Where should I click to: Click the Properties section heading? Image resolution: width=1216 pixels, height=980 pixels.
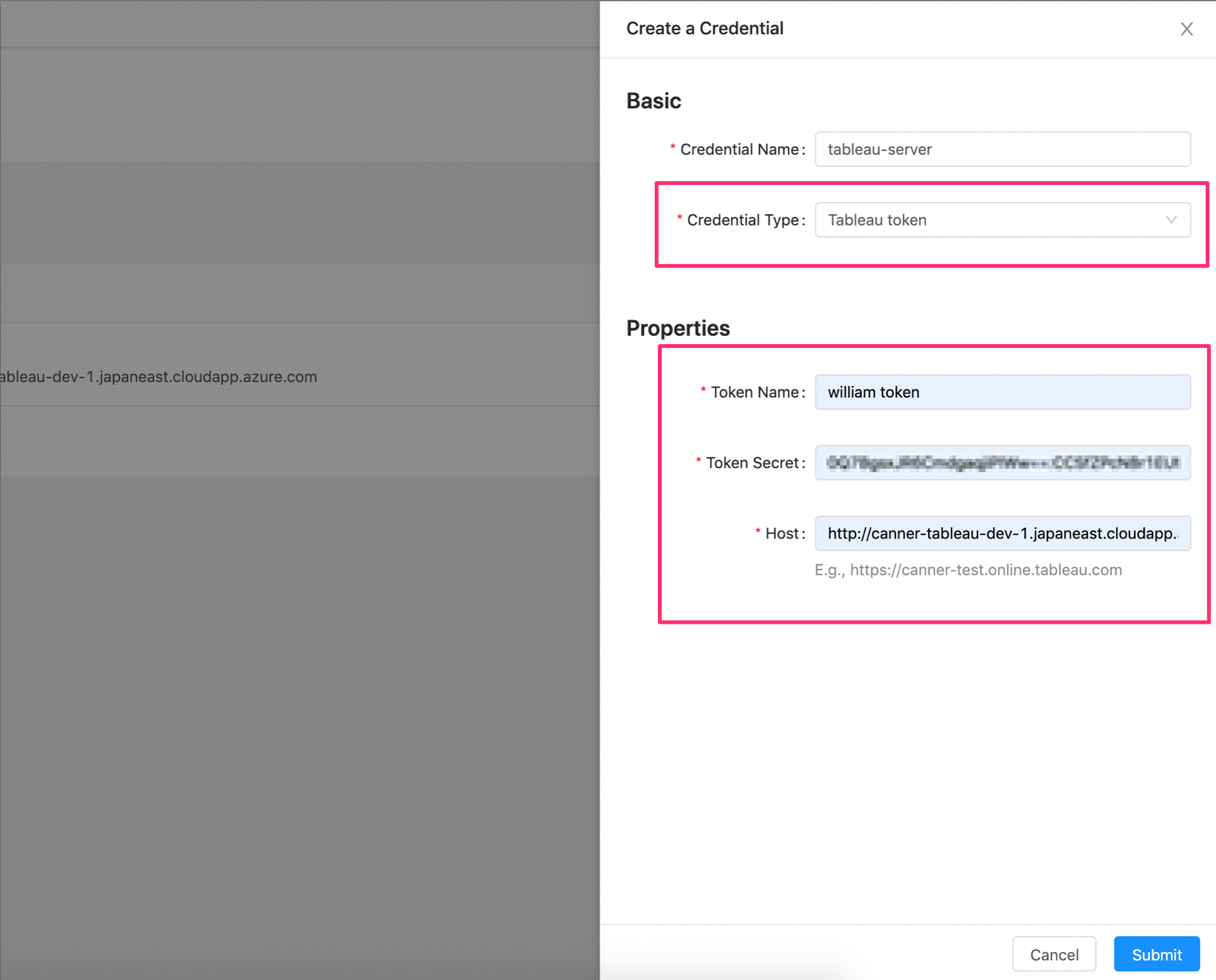click(678, 328)
